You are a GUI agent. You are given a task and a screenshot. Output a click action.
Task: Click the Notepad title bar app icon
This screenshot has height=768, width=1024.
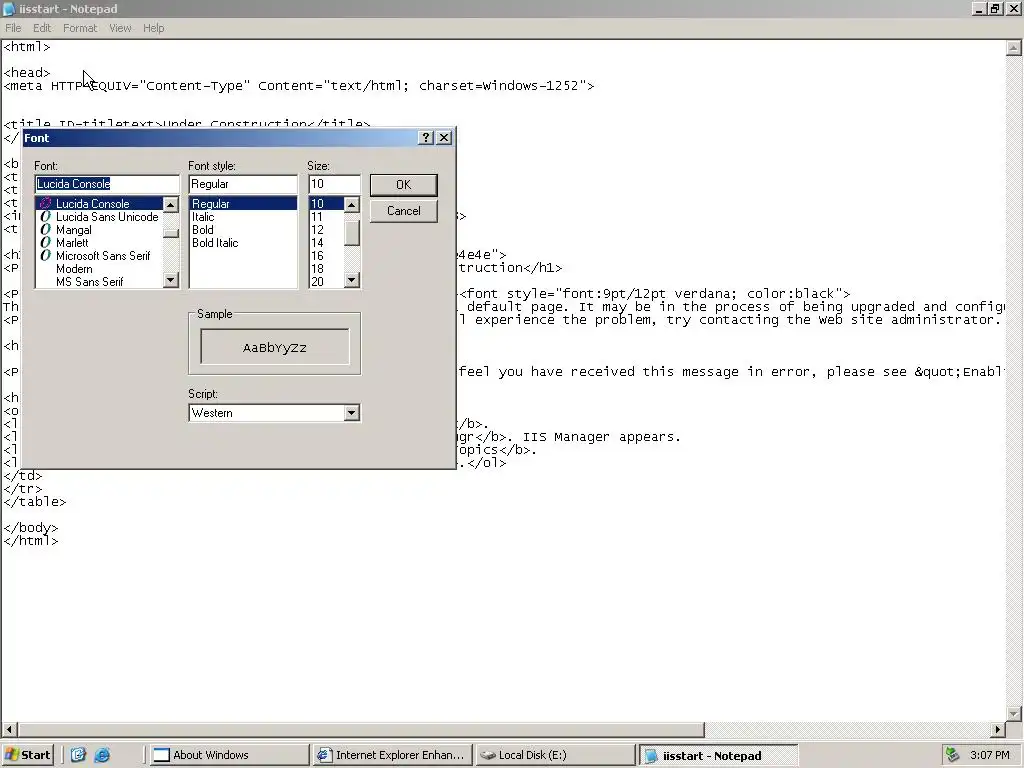click(9, 8)
